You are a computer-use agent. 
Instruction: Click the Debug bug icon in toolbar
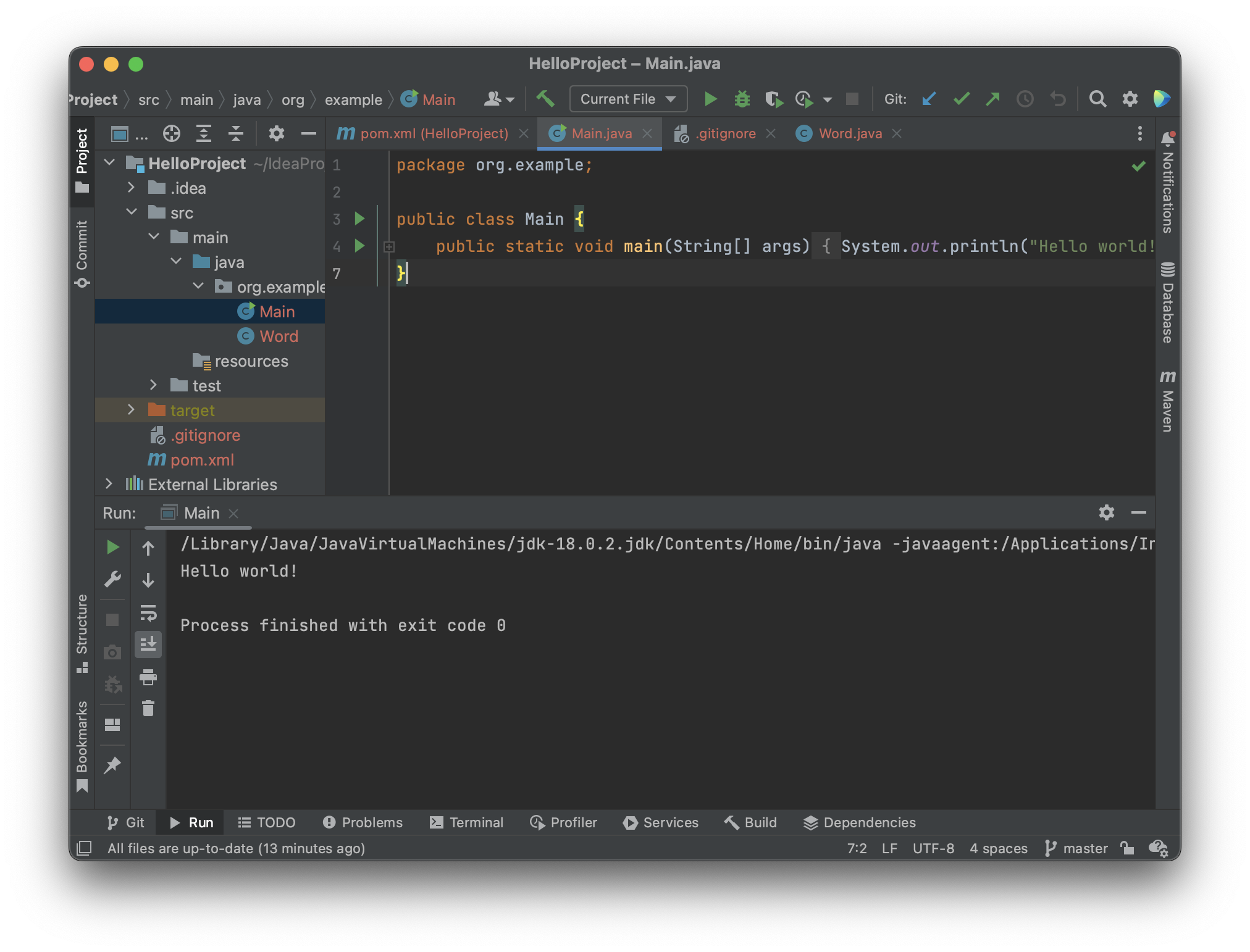(742, 99)
